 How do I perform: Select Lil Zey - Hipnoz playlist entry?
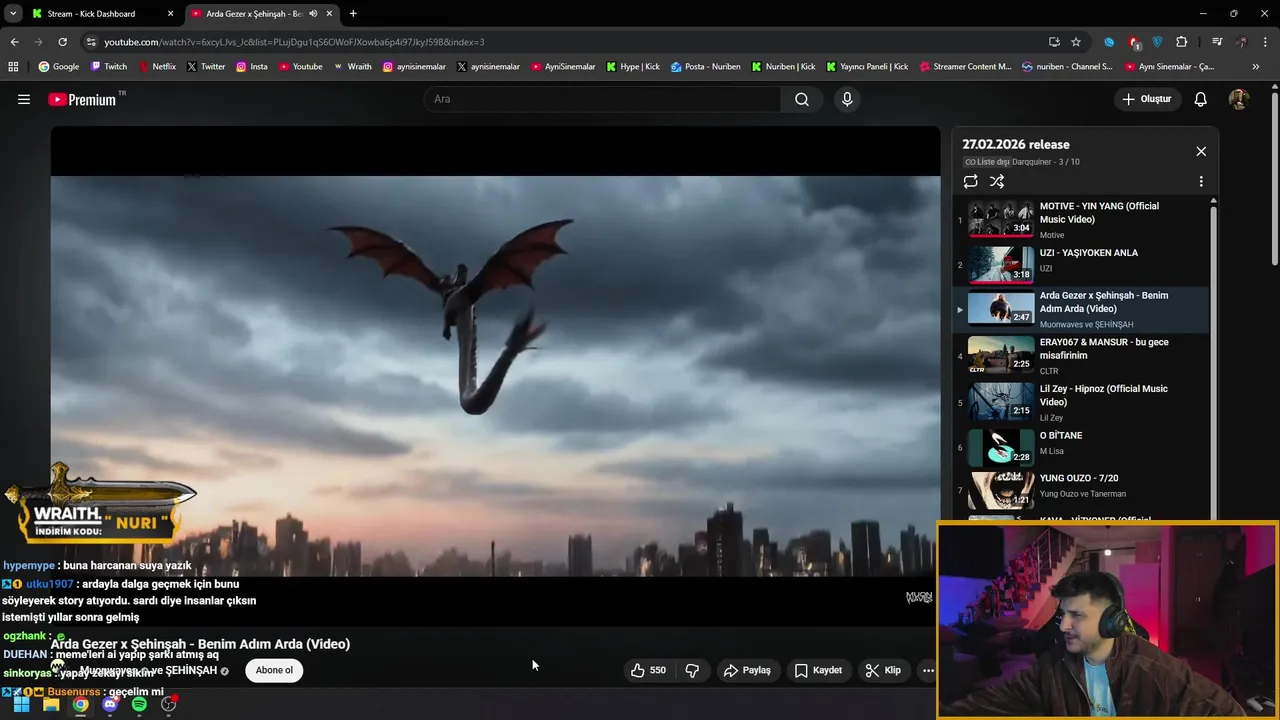[1080, 402]
